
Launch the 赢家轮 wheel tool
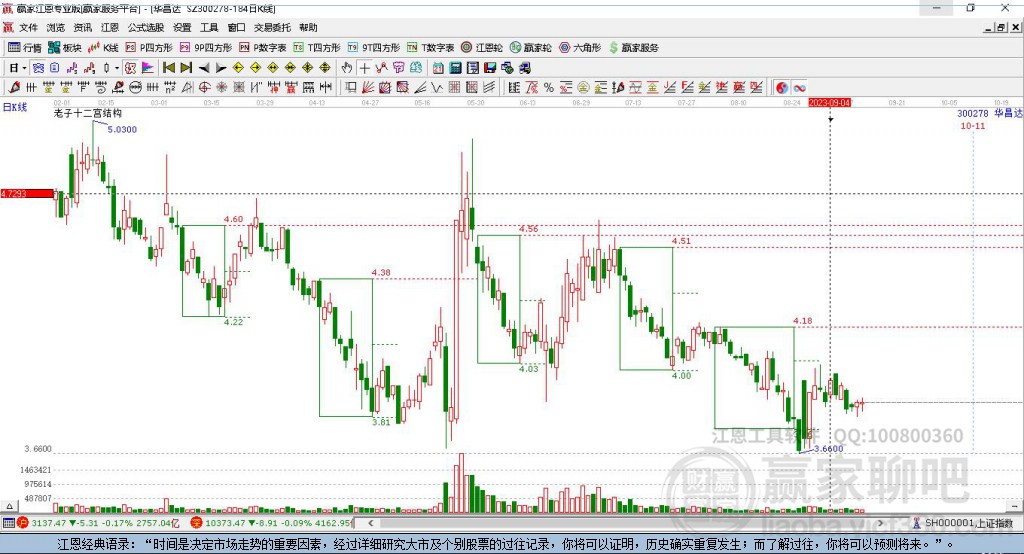[530, 48]
